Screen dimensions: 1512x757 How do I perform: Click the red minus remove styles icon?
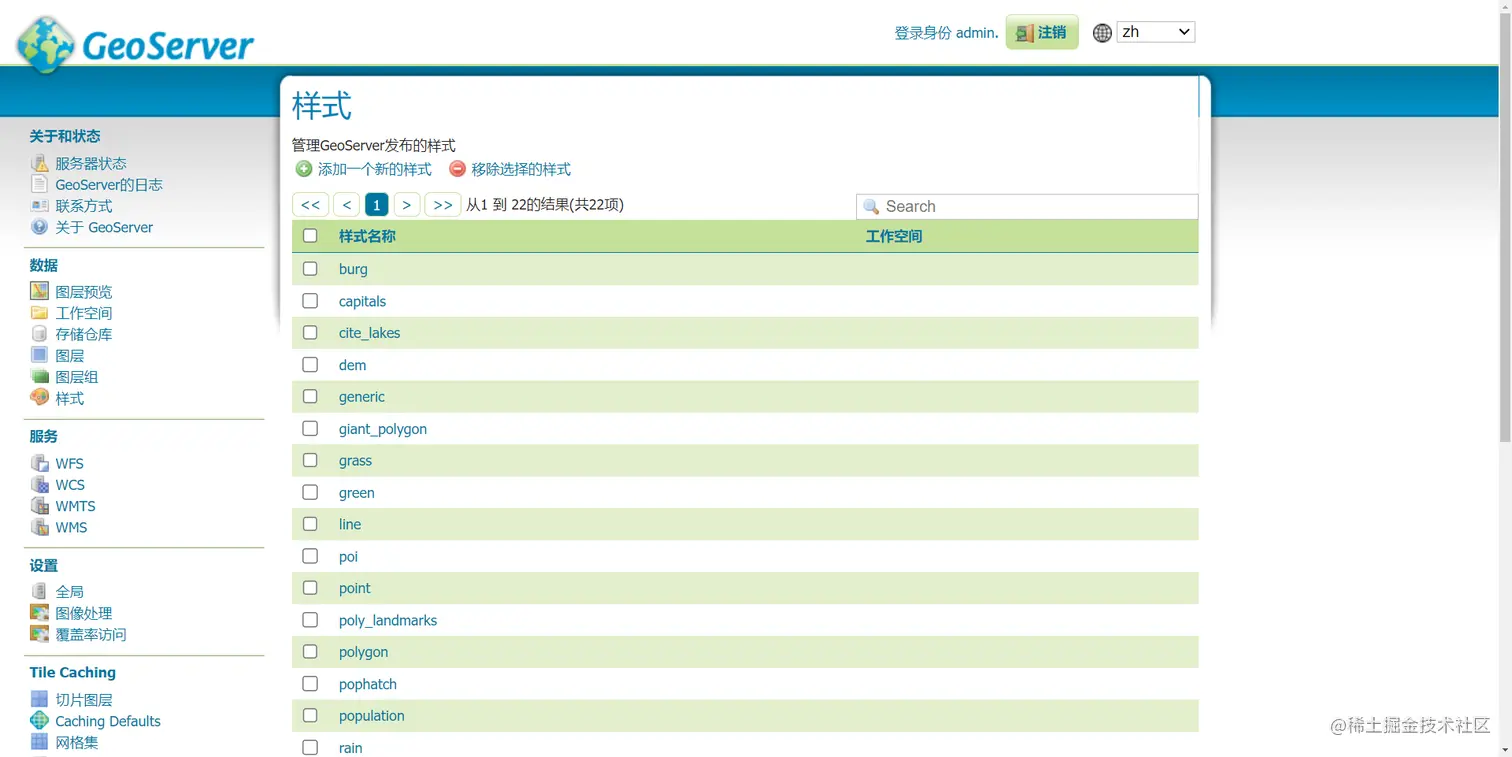pyautogui.click(x=457, y=169)
